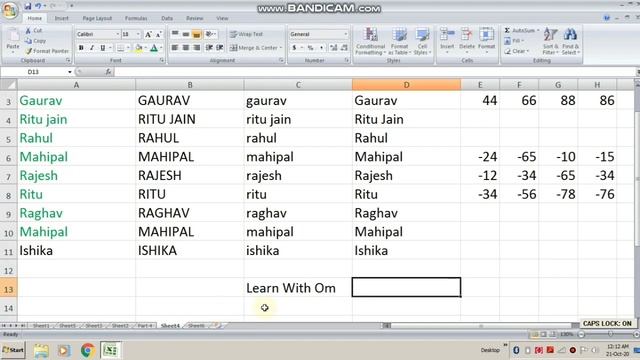Screen dimensions: 640x360
Task: Open Chrome from the taskbar
Action: coord(87,350)
